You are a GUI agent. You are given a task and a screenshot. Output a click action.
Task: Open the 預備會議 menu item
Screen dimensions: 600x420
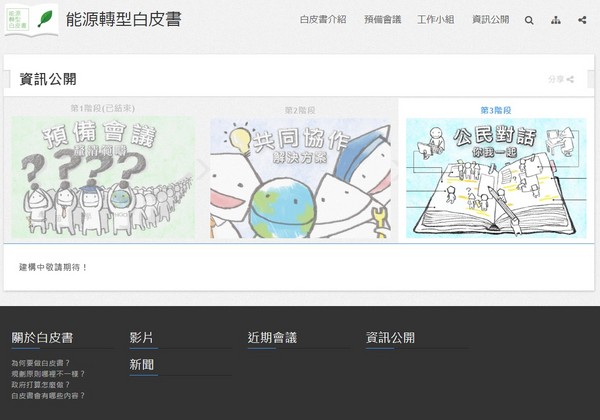pyautogui.click(x=382, y=20)
